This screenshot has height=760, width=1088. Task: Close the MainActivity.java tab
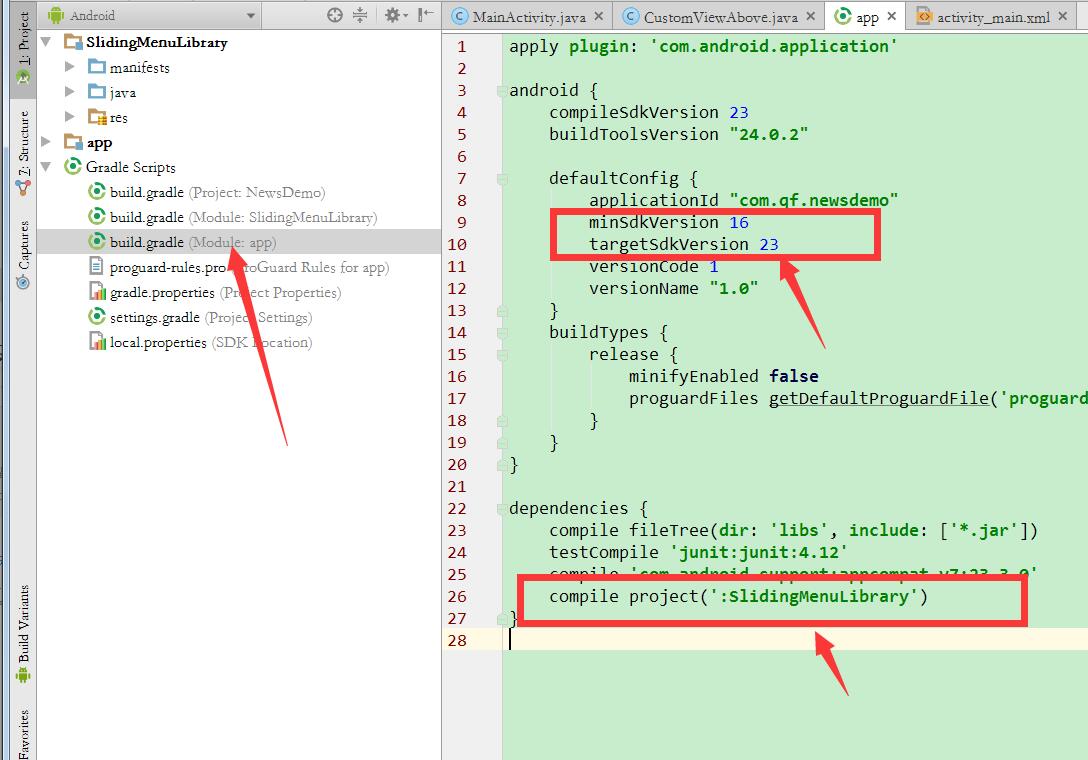598,16
